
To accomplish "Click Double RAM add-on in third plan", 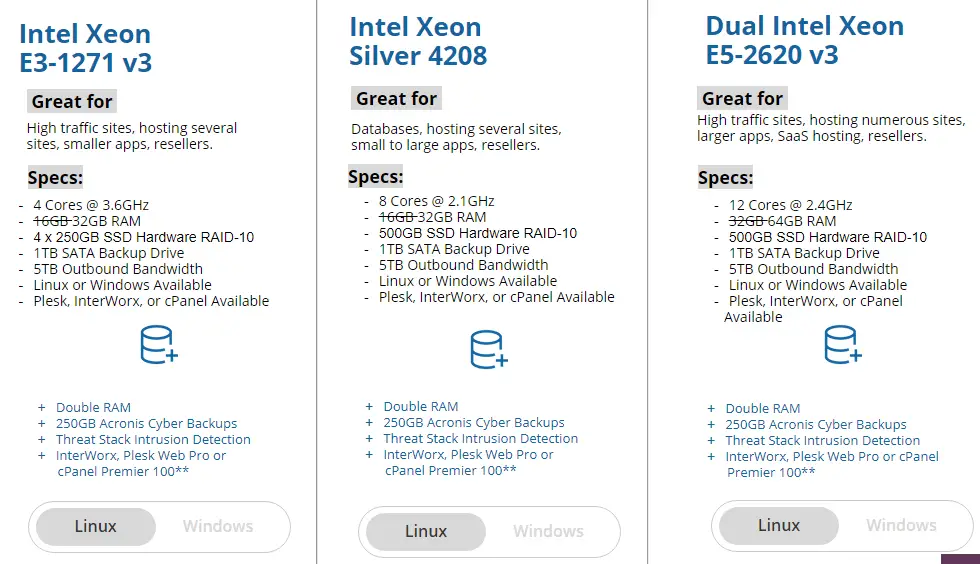I will [762, 409].
